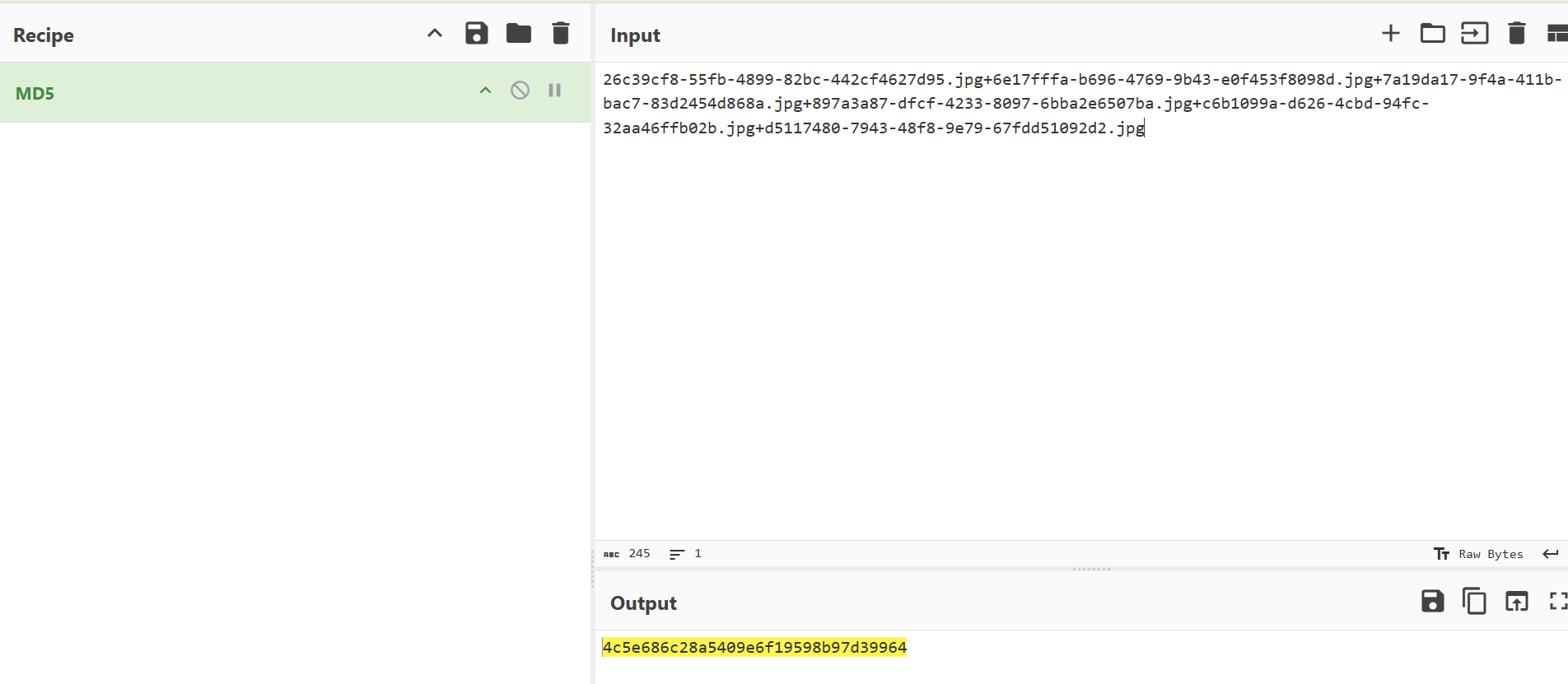Open the Raw Bytes encoding selector
The height and width of the screenshot is (684, 1568).
[x=1479, y=554]
